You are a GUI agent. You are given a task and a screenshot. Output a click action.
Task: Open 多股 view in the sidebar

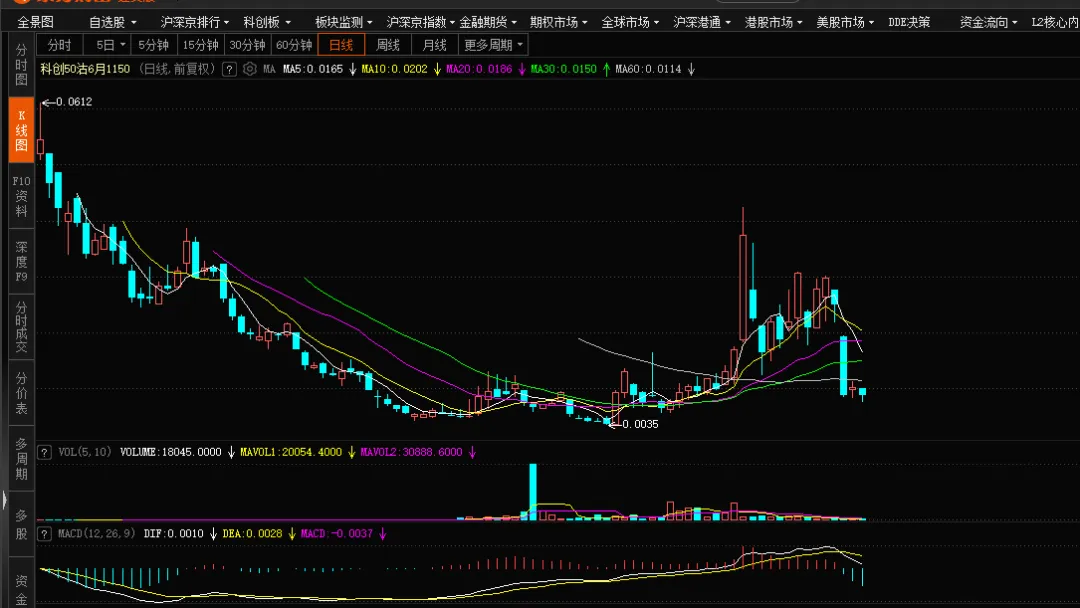click(21, 524)
